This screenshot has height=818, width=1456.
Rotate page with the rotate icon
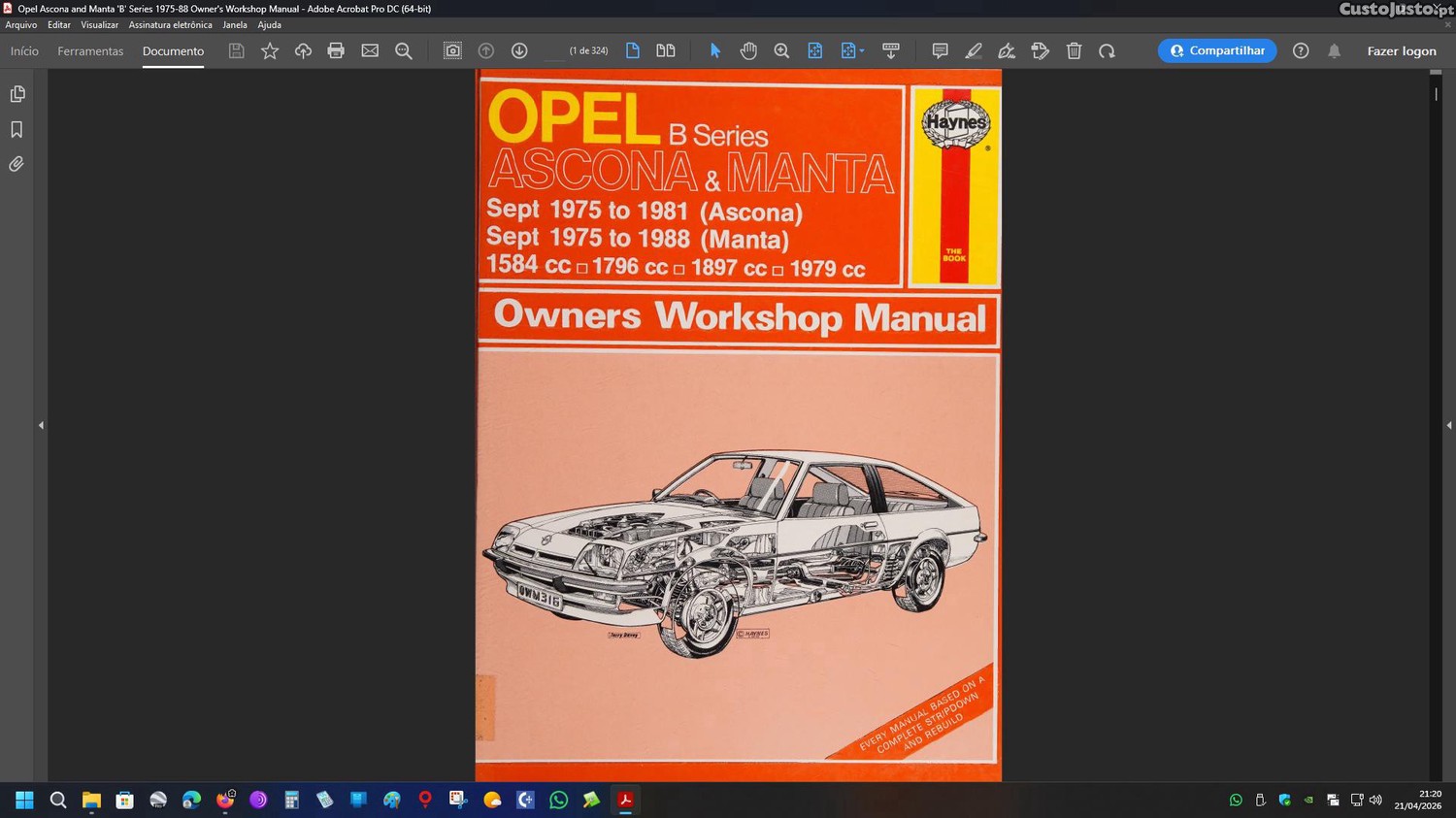pyautogui.click(x=1107, y=51)
